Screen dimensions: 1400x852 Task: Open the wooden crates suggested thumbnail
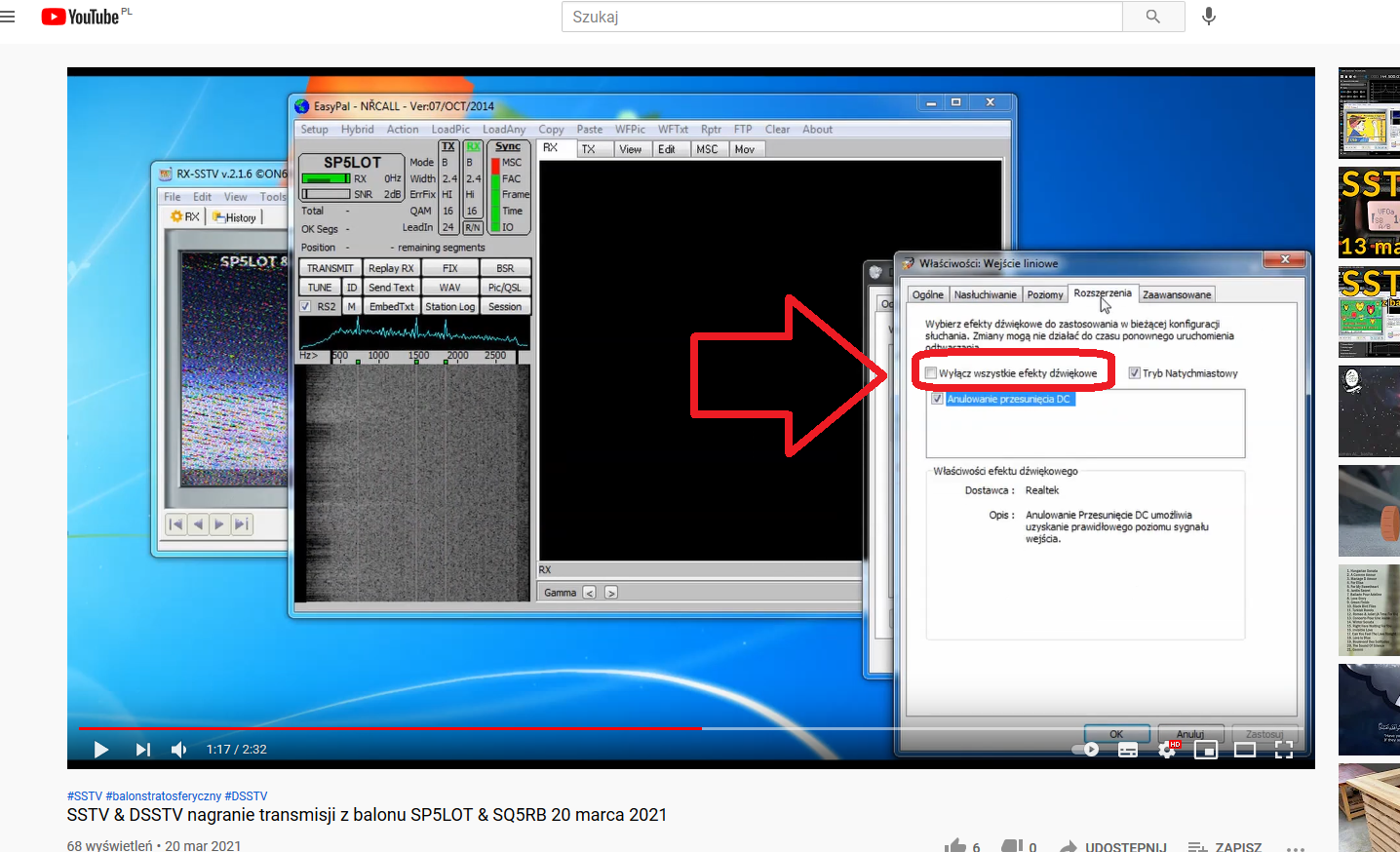[x=1369, y=807]
